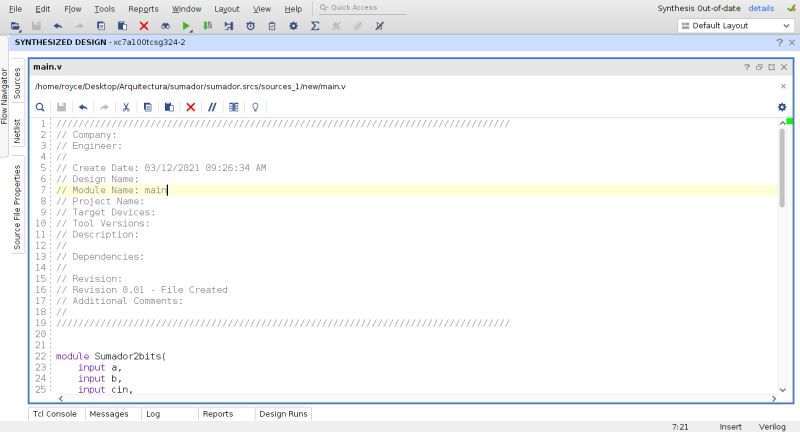Open the Sources side tab

coord(17,83)
